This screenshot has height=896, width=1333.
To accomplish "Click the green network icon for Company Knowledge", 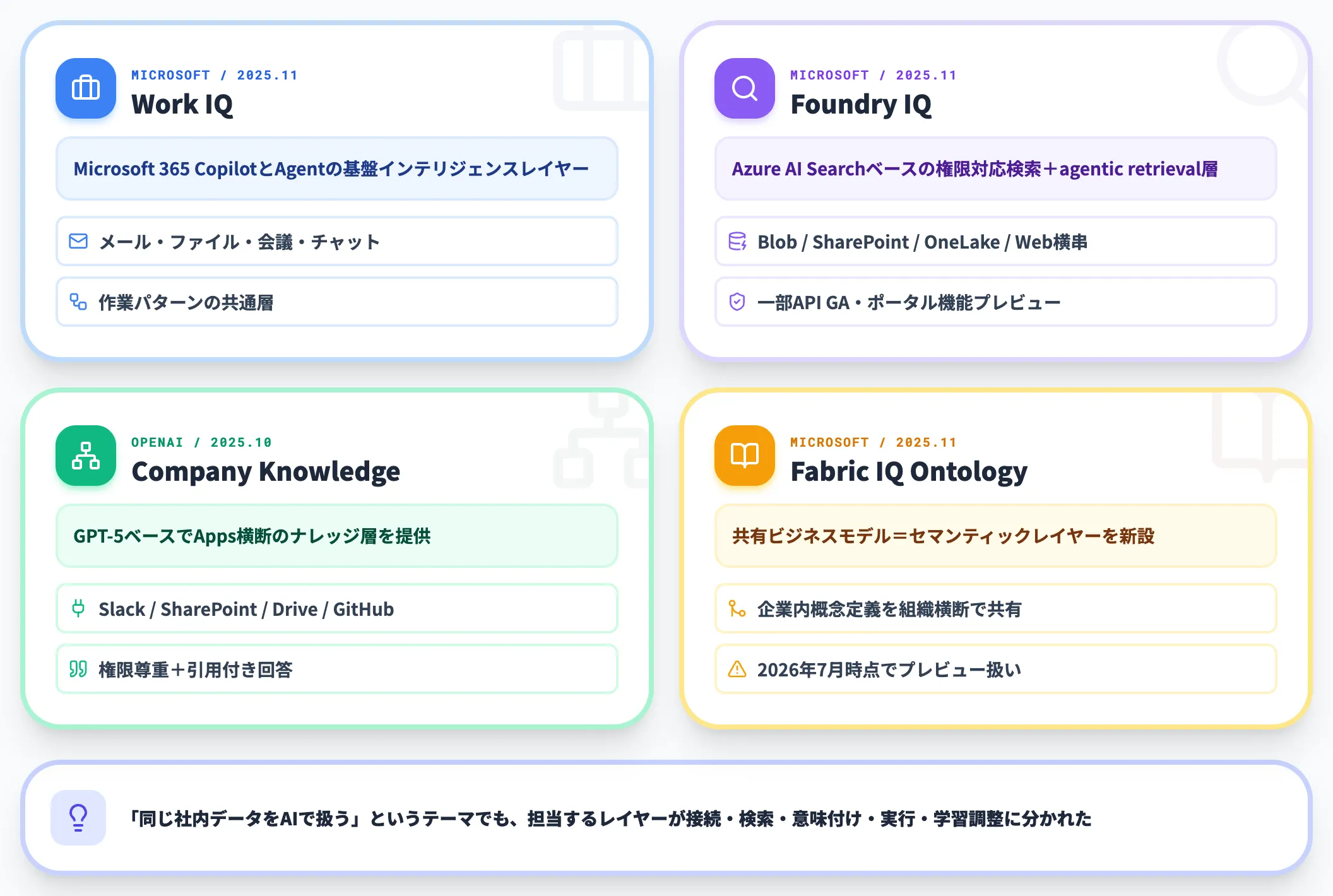I will tap(86, 456).
